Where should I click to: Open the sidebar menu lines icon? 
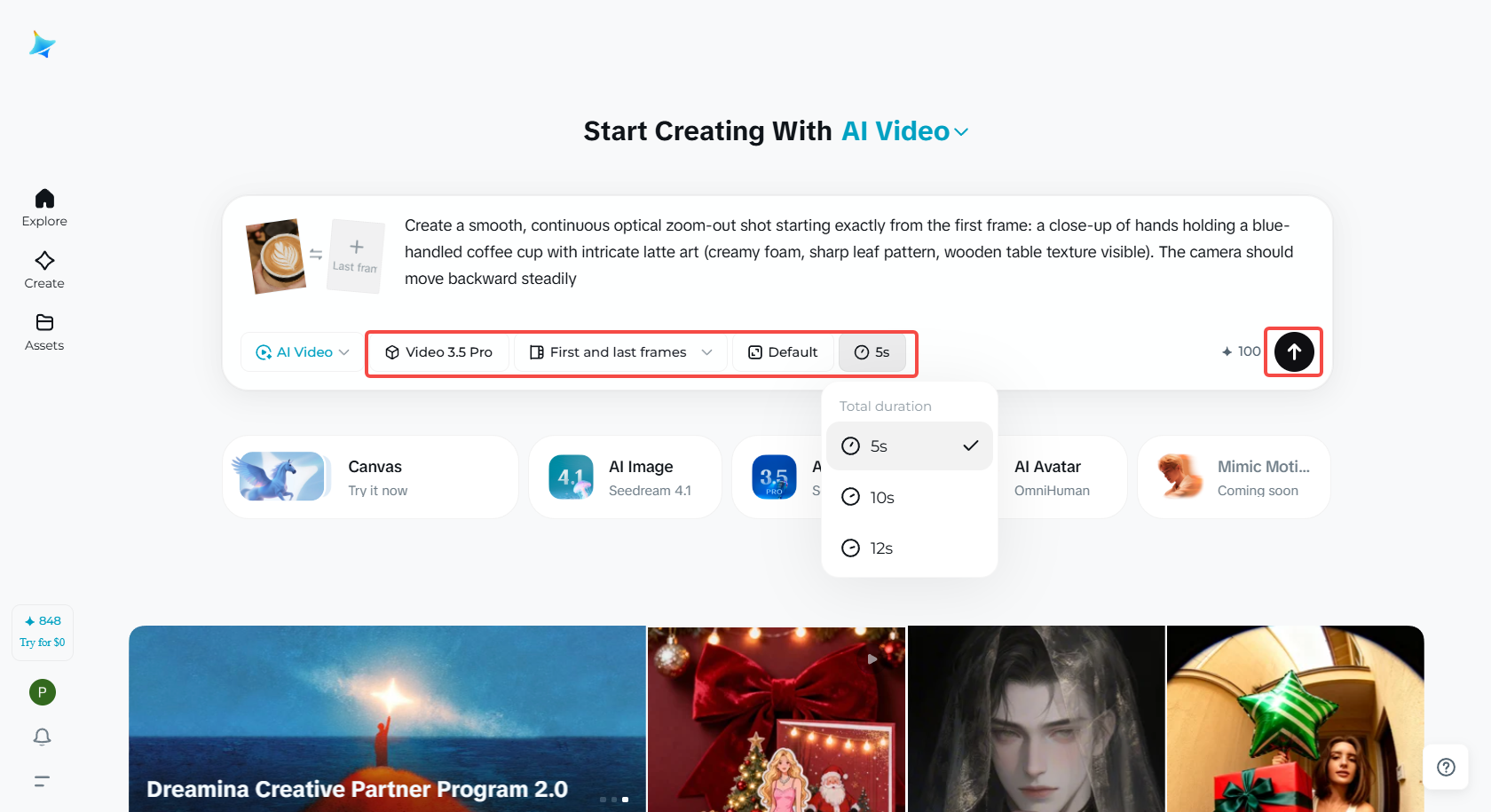click(x=42, y=781)
